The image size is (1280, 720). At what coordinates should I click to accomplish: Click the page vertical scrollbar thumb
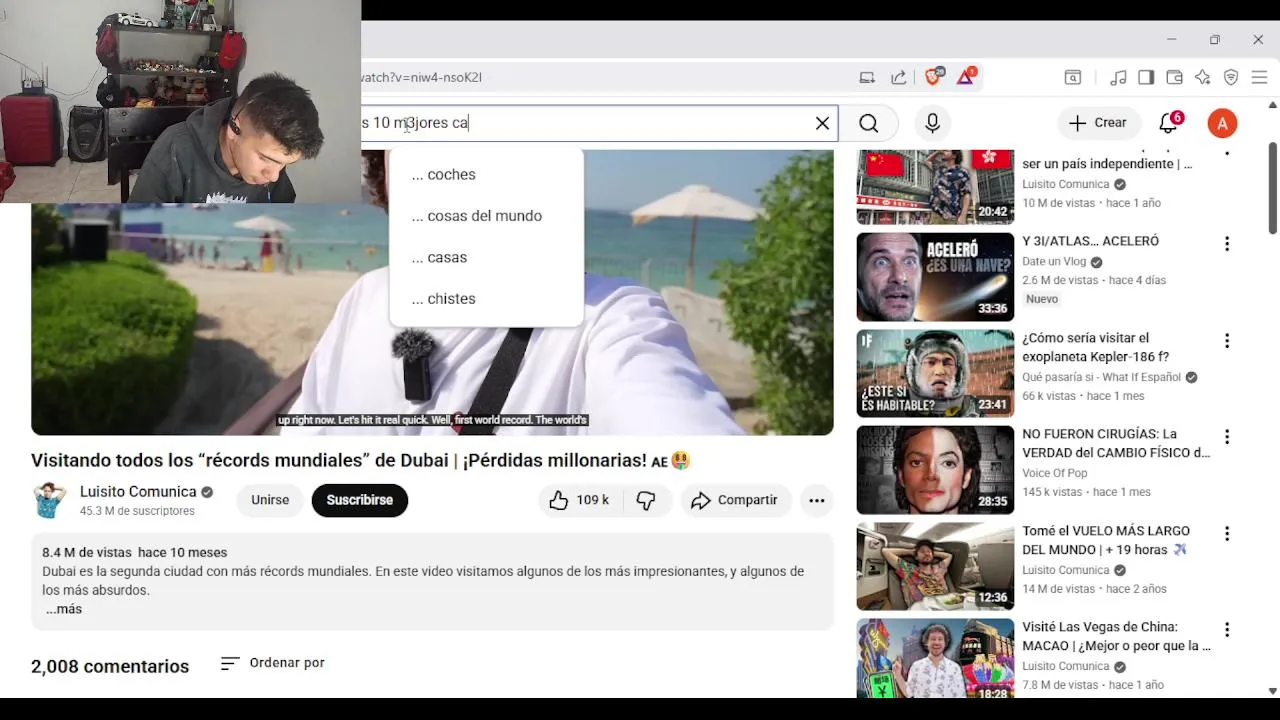click(x=1273, y=188)
